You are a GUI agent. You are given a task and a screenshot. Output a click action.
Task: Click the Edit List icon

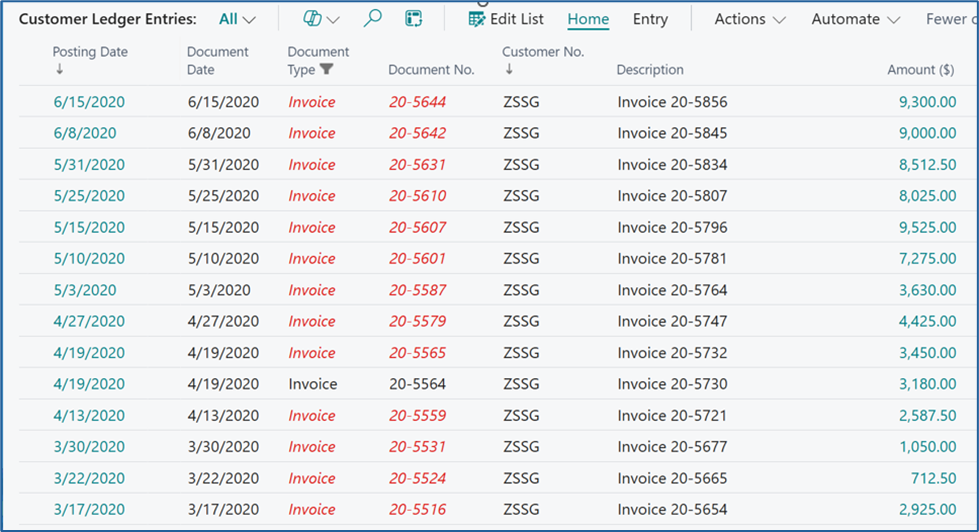476,19
